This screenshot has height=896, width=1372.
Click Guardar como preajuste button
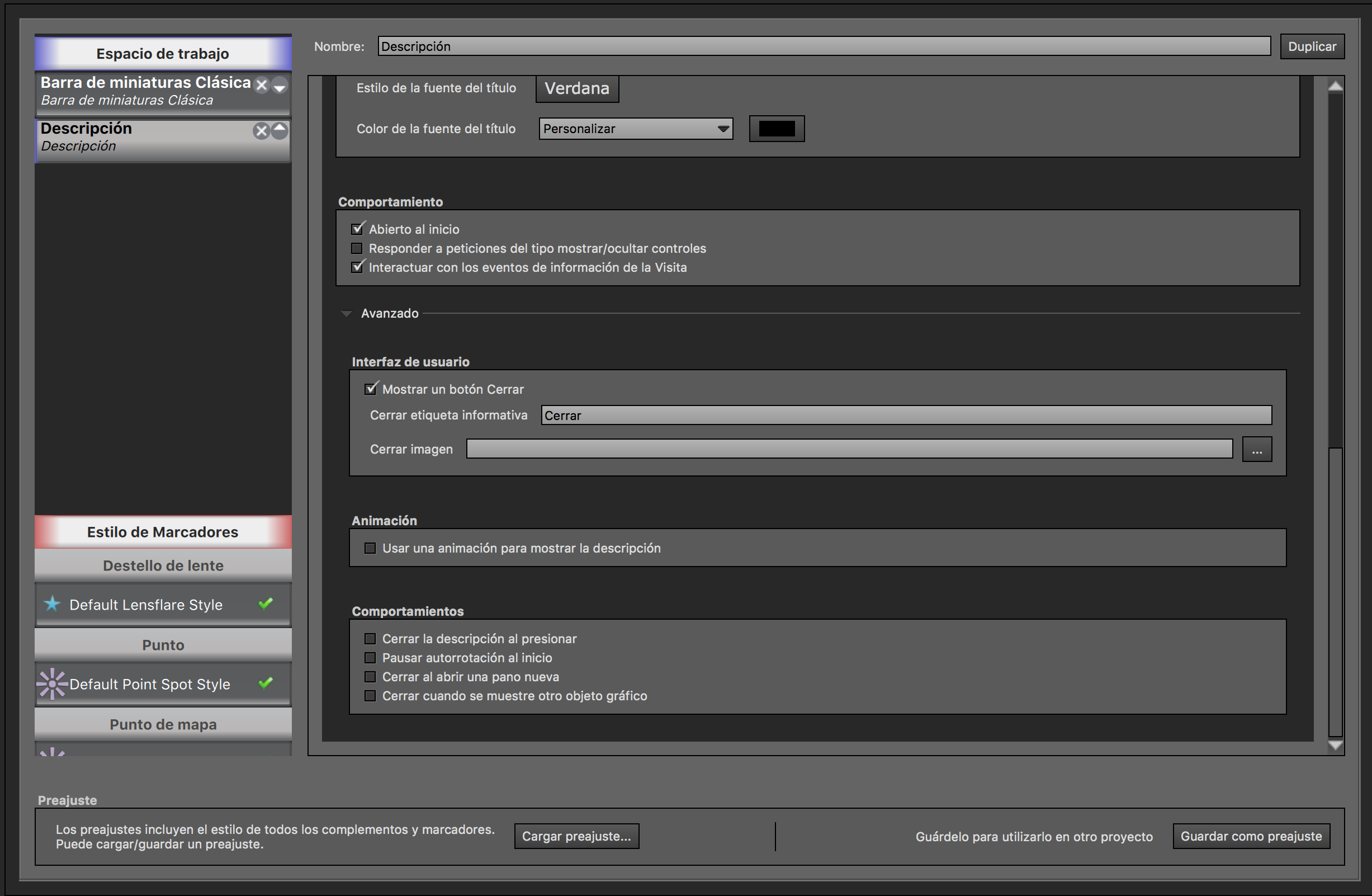pos(1250,836)
